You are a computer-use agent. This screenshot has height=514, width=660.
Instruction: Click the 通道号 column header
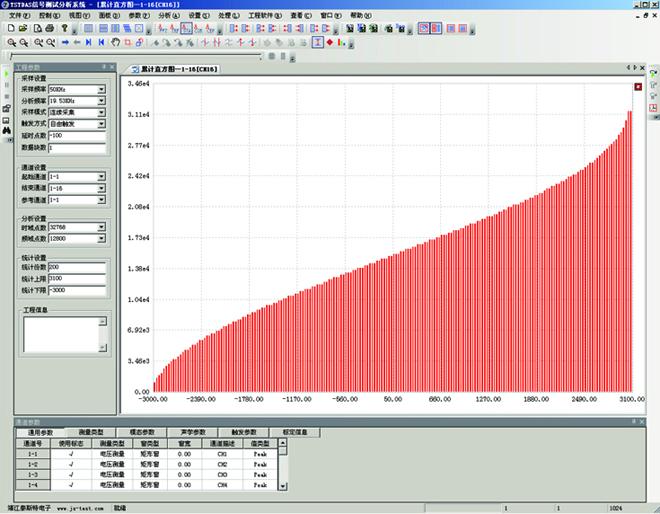(x=32, y=443)
